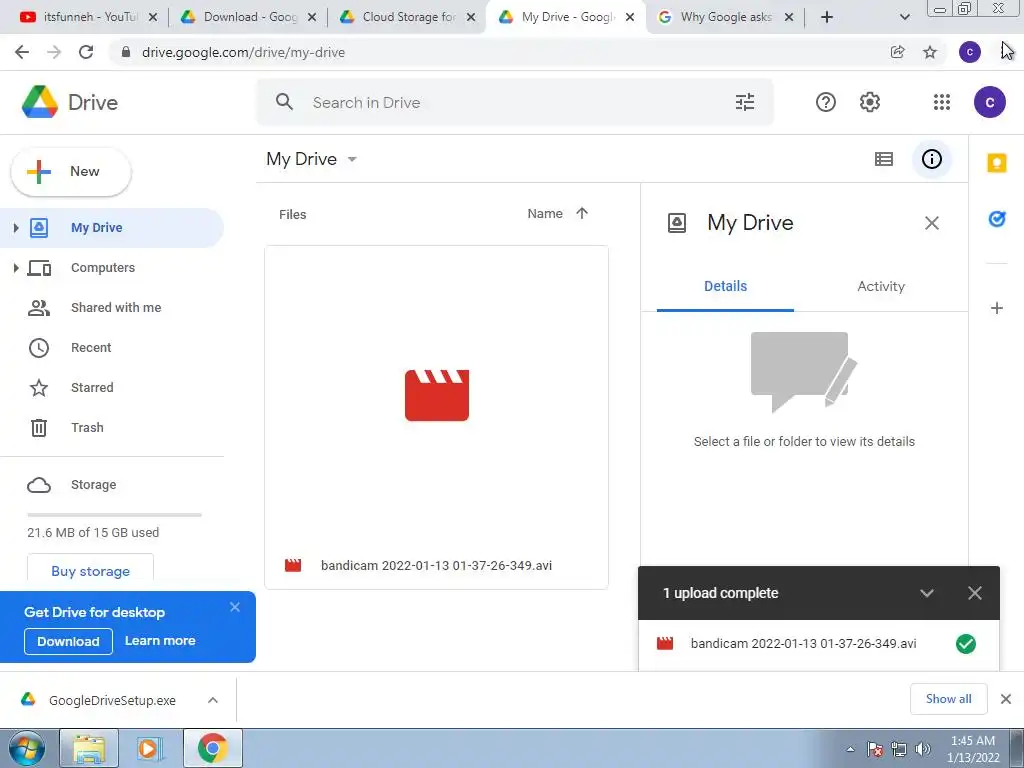This screenshot has width=1024, height=768.
Task: Click the Learn more link
Action: 160,641
